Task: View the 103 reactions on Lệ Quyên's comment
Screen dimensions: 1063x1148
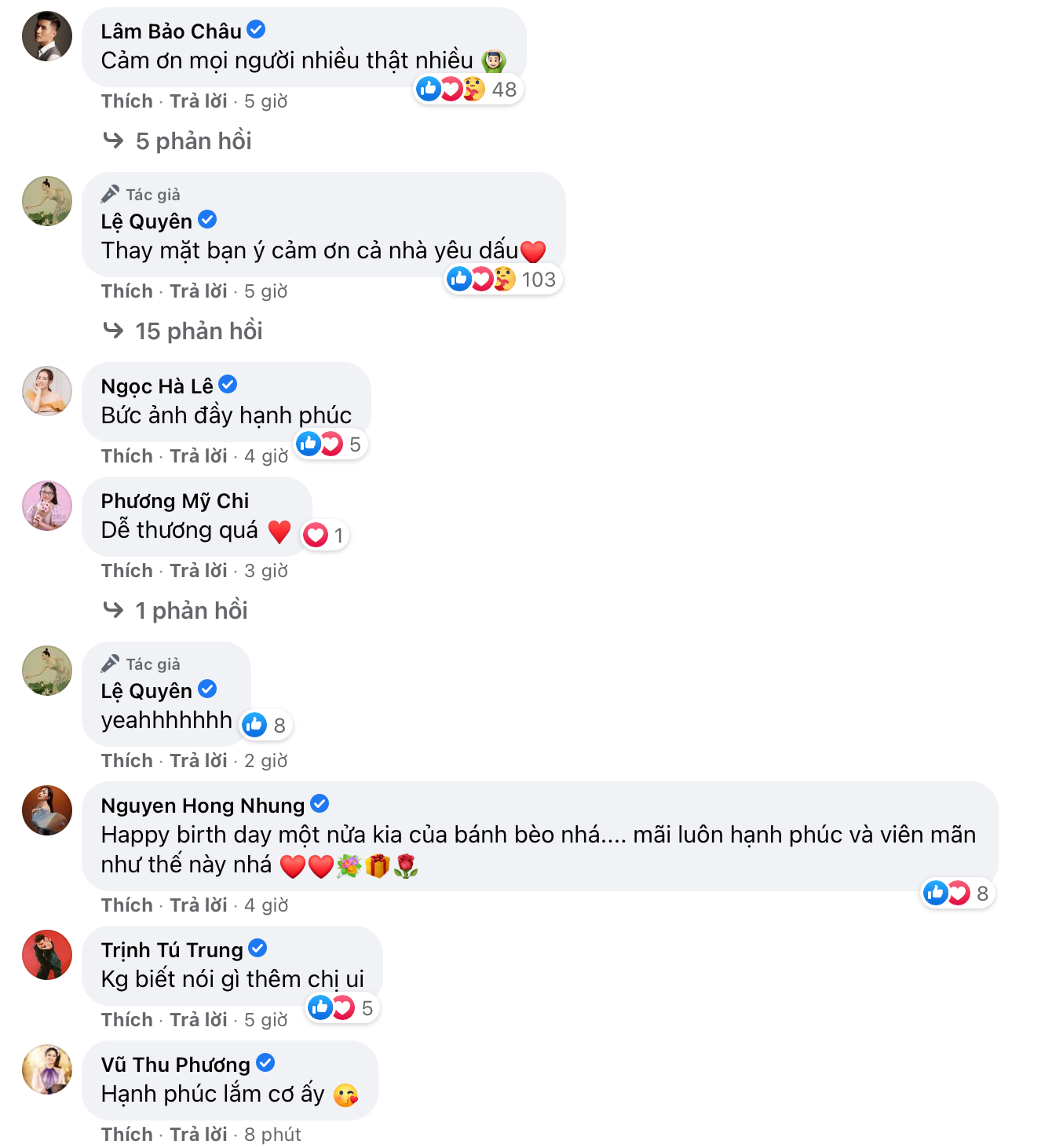Action: [502, 280]
